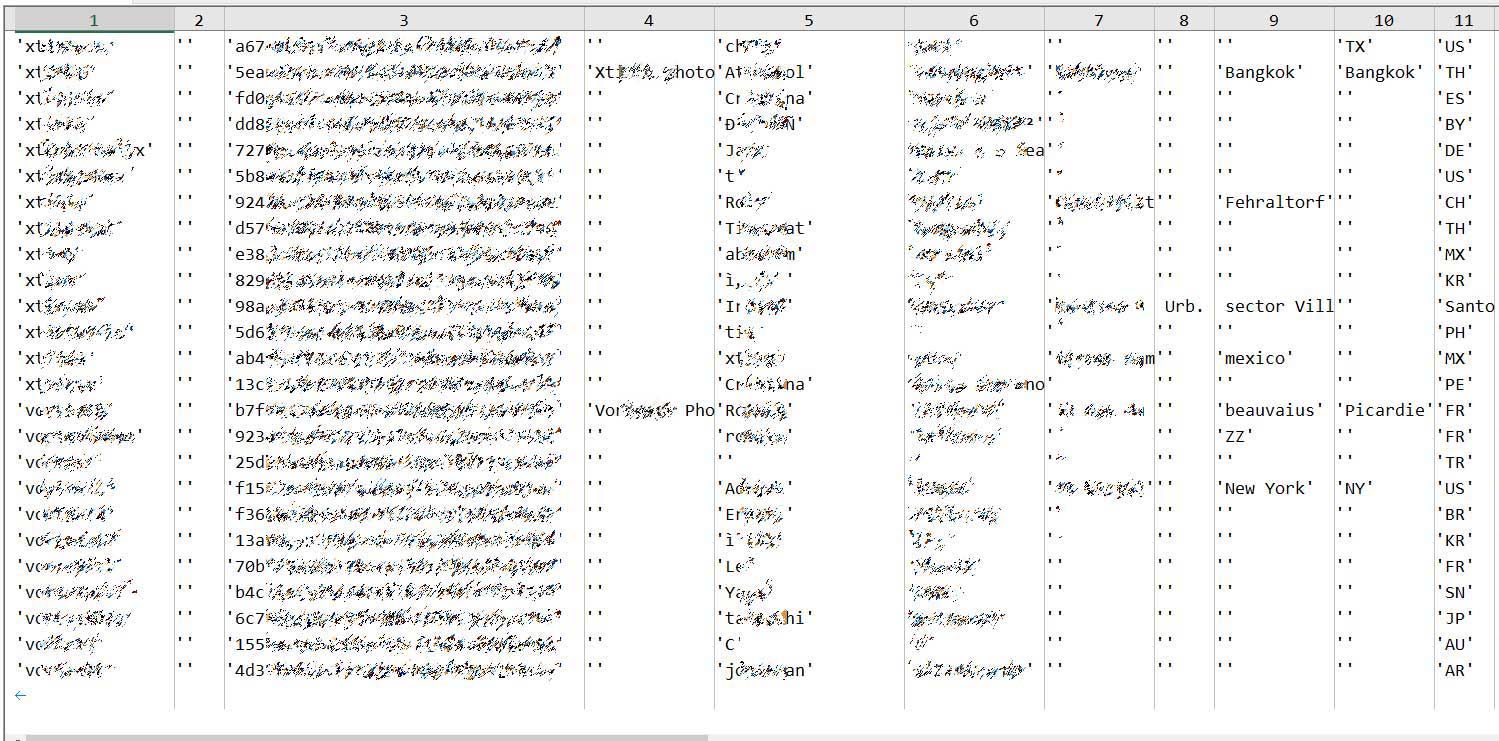Select column 9 header

[x=1273, y=20]
